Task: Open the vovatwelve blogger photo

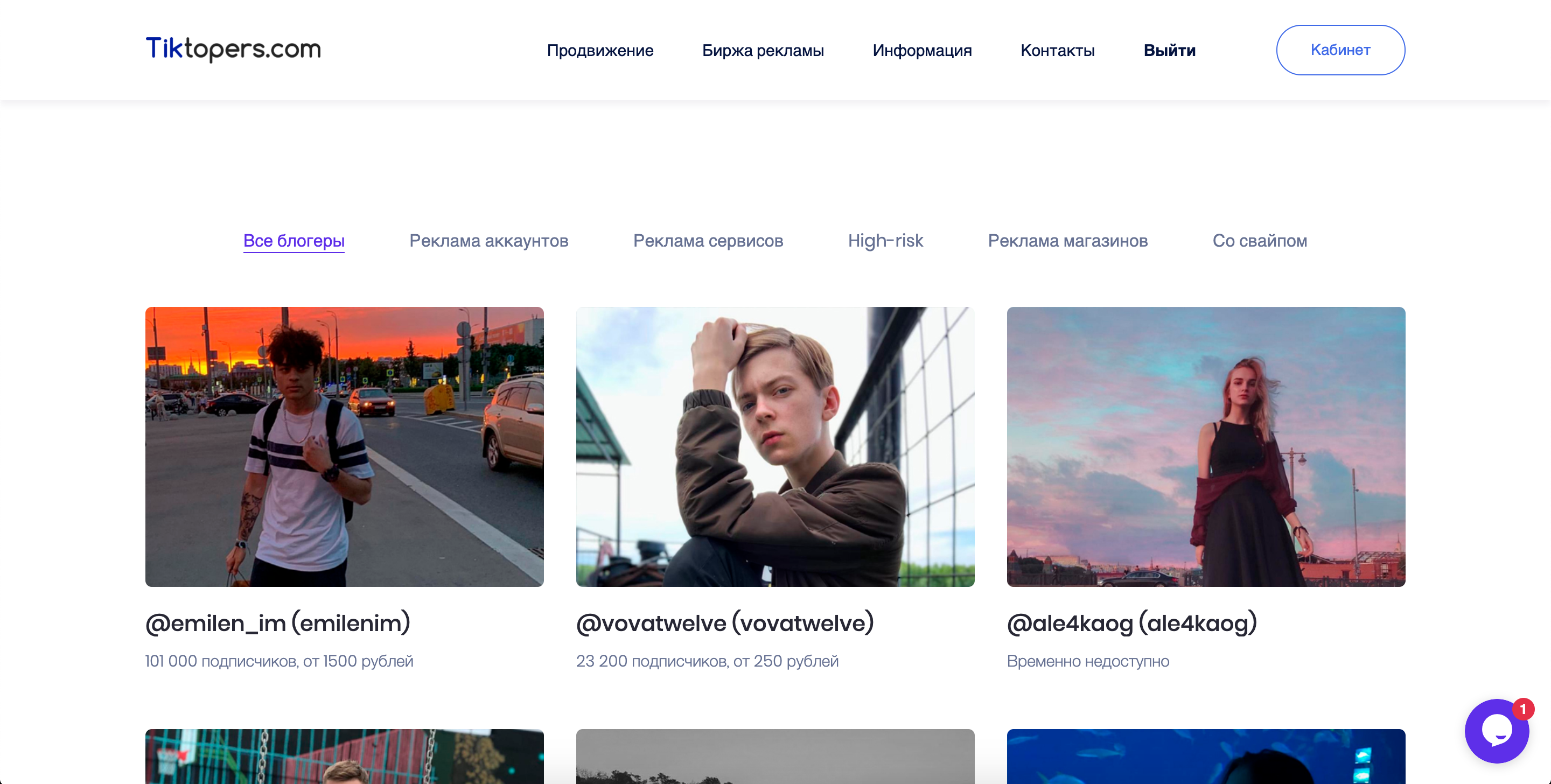Action: tap(775, 447)
